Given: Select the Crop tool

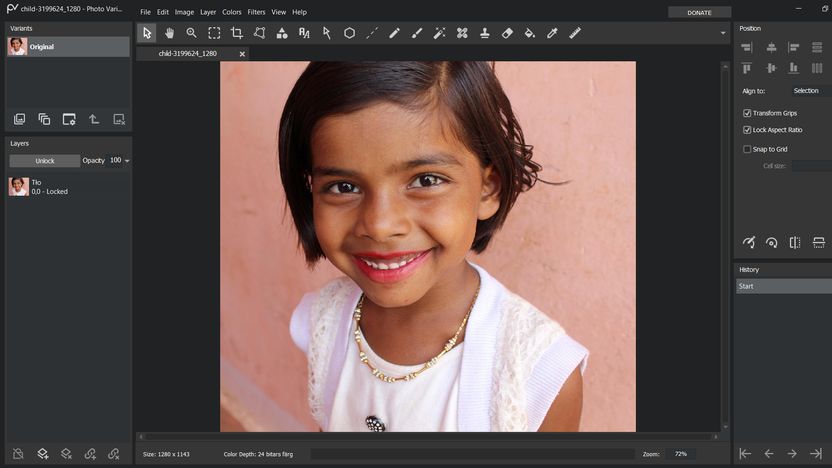Looking at the screenshot, I should click(x=237, y=33).
